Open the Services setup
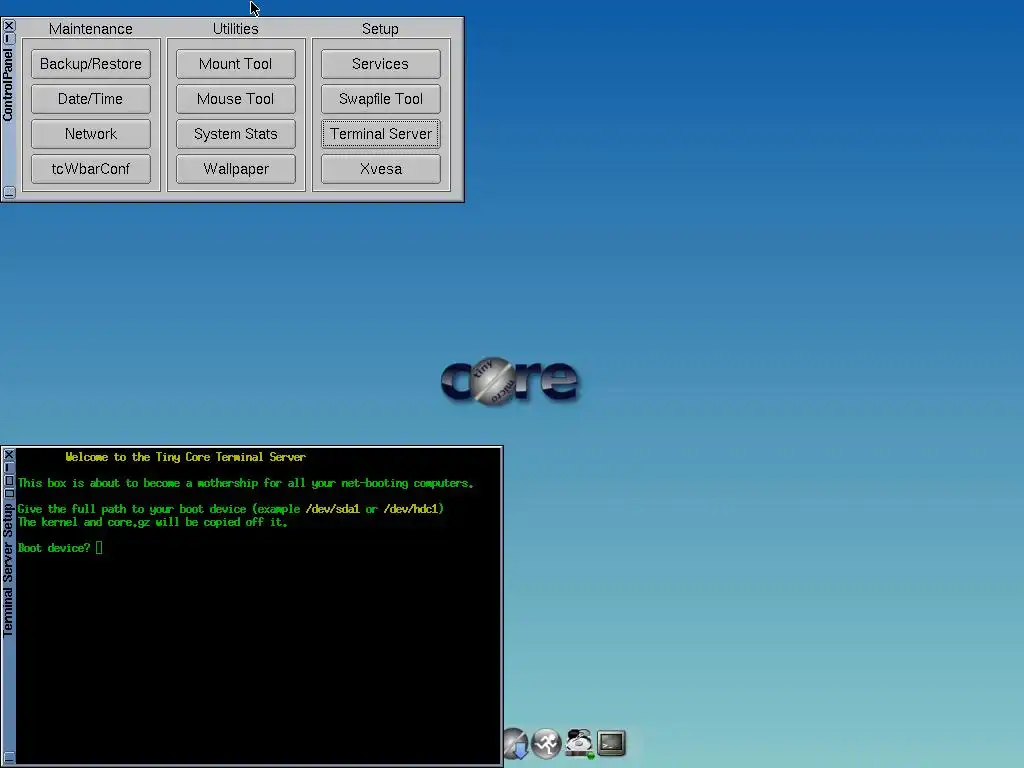The height and width of the screenshot is (768, 1024). point(381,64)
